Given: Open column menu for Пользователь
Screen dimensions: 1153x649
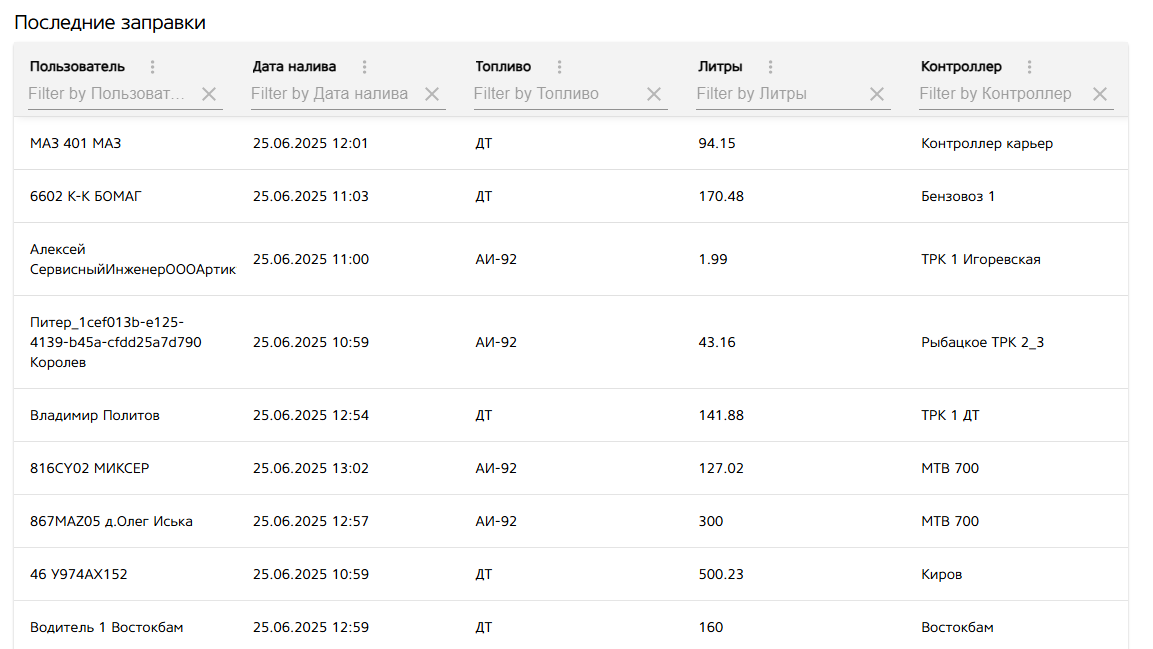Looking at the screenshot, I should (x=153, y=67).
